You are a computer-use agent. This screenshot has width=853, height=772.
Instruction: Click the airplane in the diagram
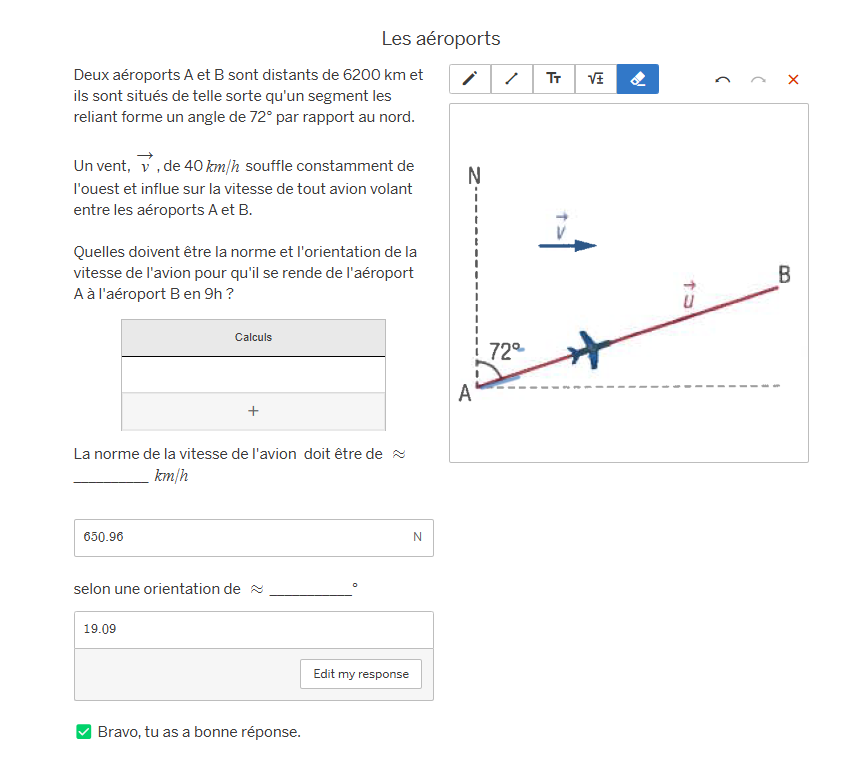pos(590,349)
